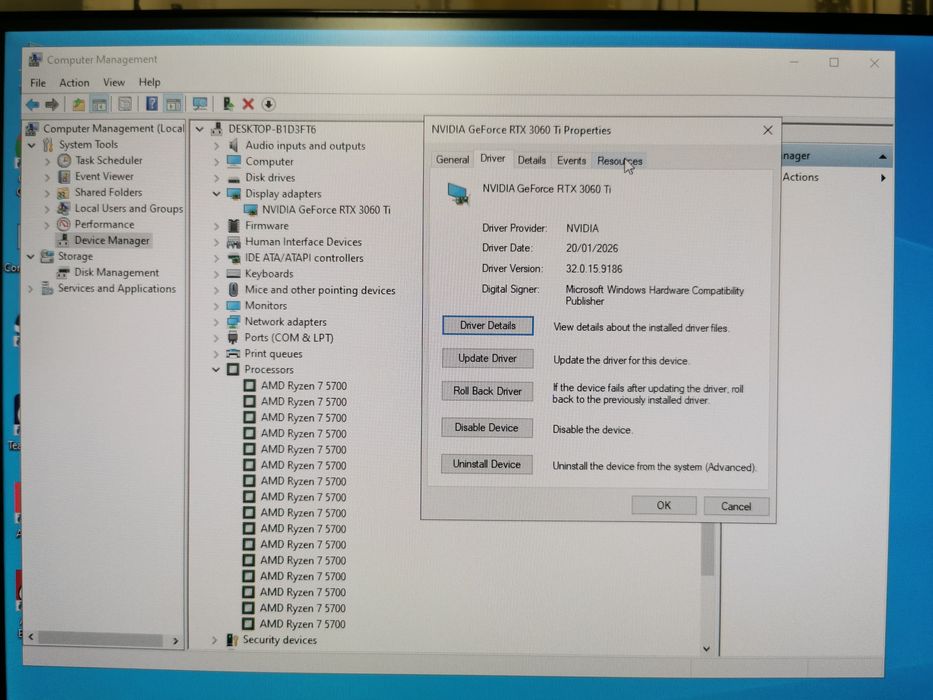This screenshot has height=700, width=933.
Task: Expand Services and Applications node
Action: tap(30, 289)
